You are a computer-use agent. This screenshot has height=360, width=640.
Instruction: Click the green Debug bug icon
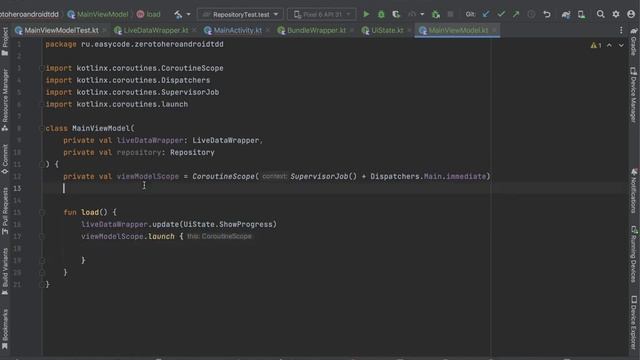381,14
